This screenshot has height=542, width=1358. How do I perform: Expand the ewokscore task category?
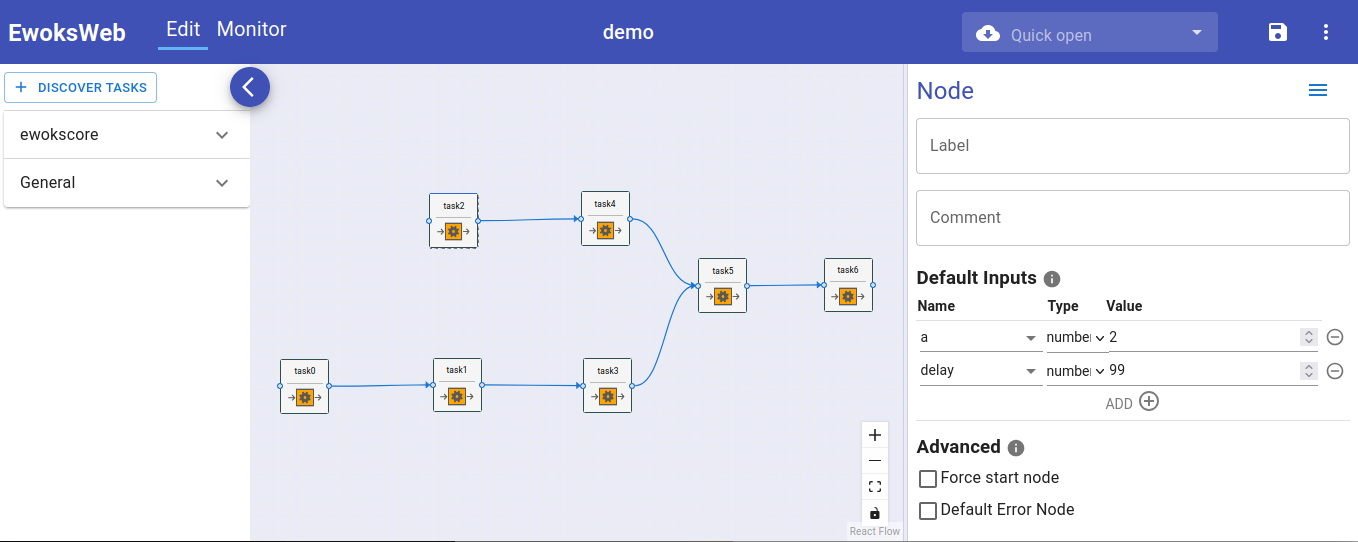[127, 135]
